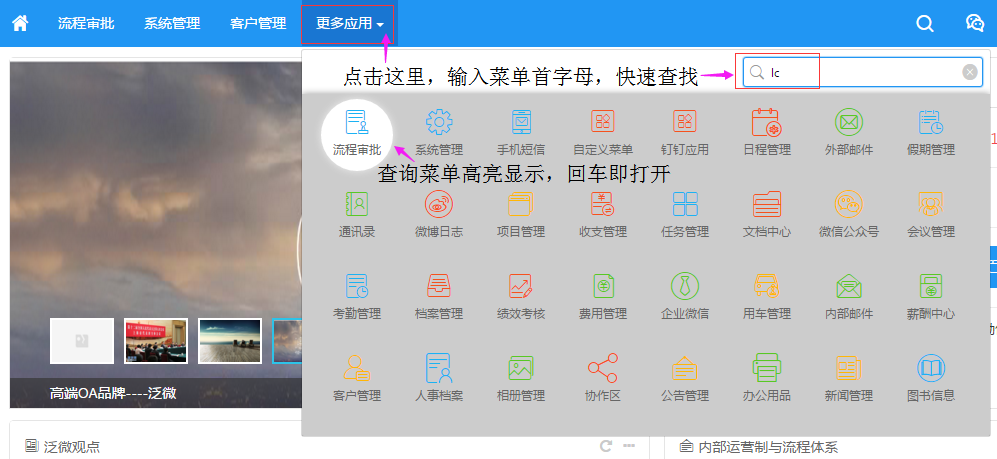The height and width of the screenshot is (459, 997).
Task: Open the 新闻管理 icon
Action: click(x=848, y=368)
